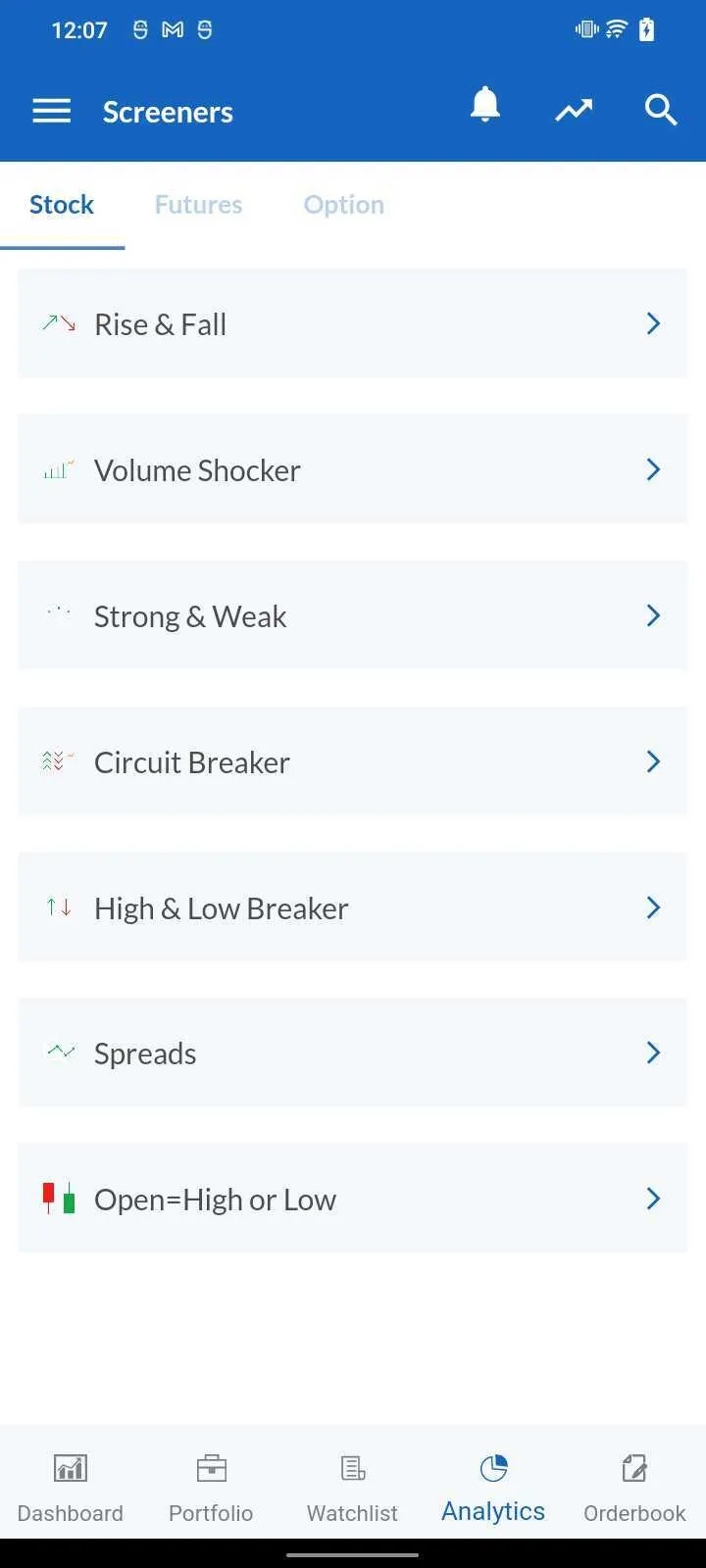Open the Open=High or Low screener
The height and width of the screenshot is (1568, 706).
(353, 1199)
